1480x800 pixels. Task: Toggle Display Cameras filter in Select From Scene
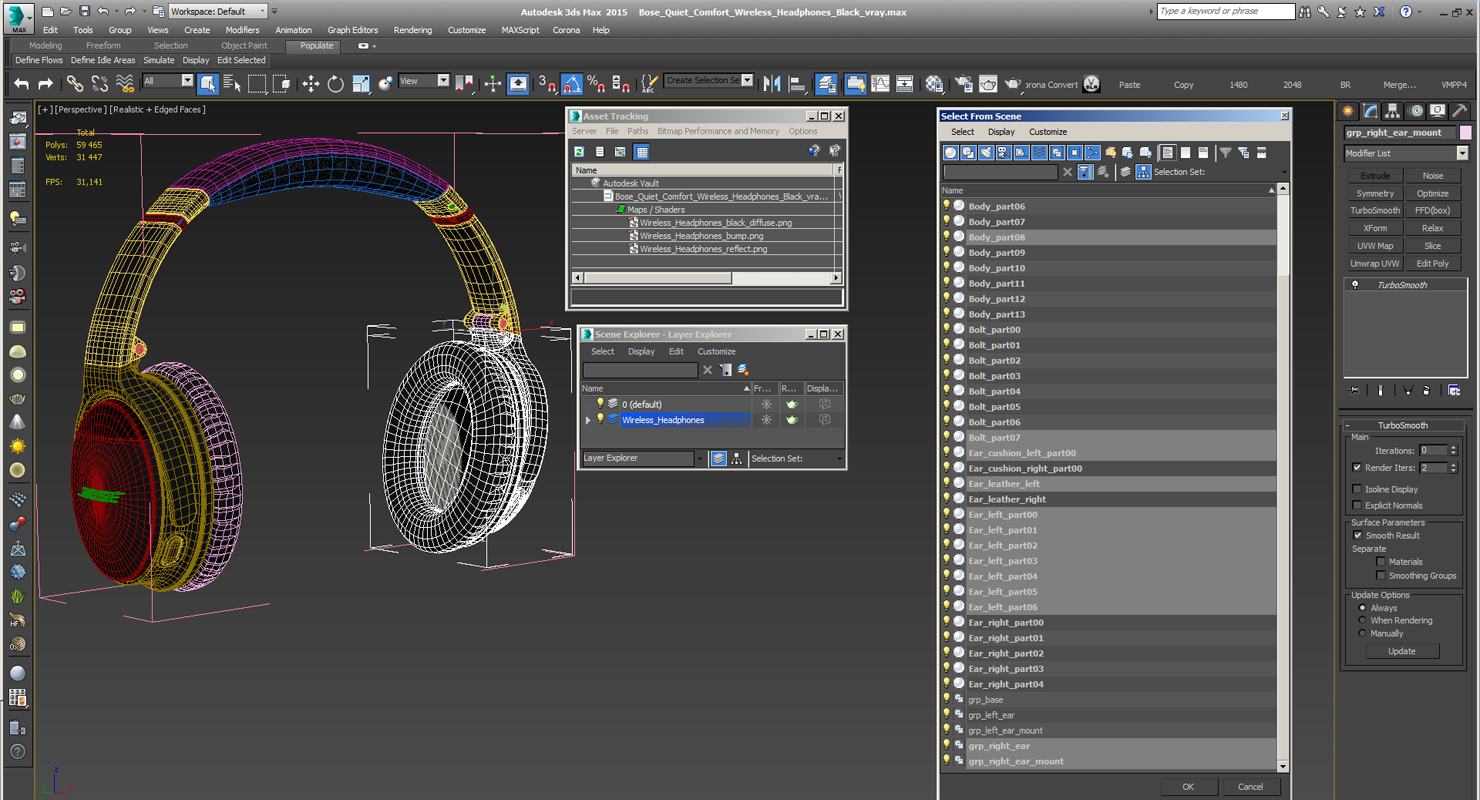tap(1003, 152)
